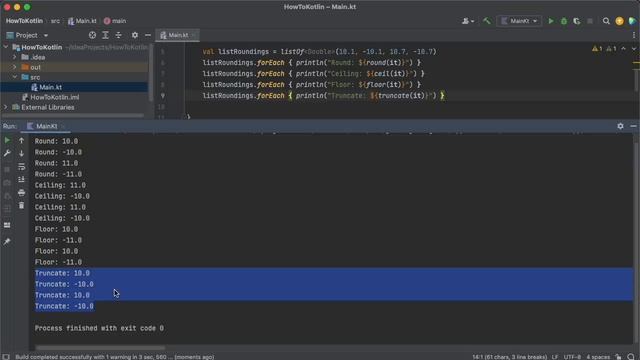Click the Print icon in Run panel
The image size is (640, 360).
pos(21,192)
